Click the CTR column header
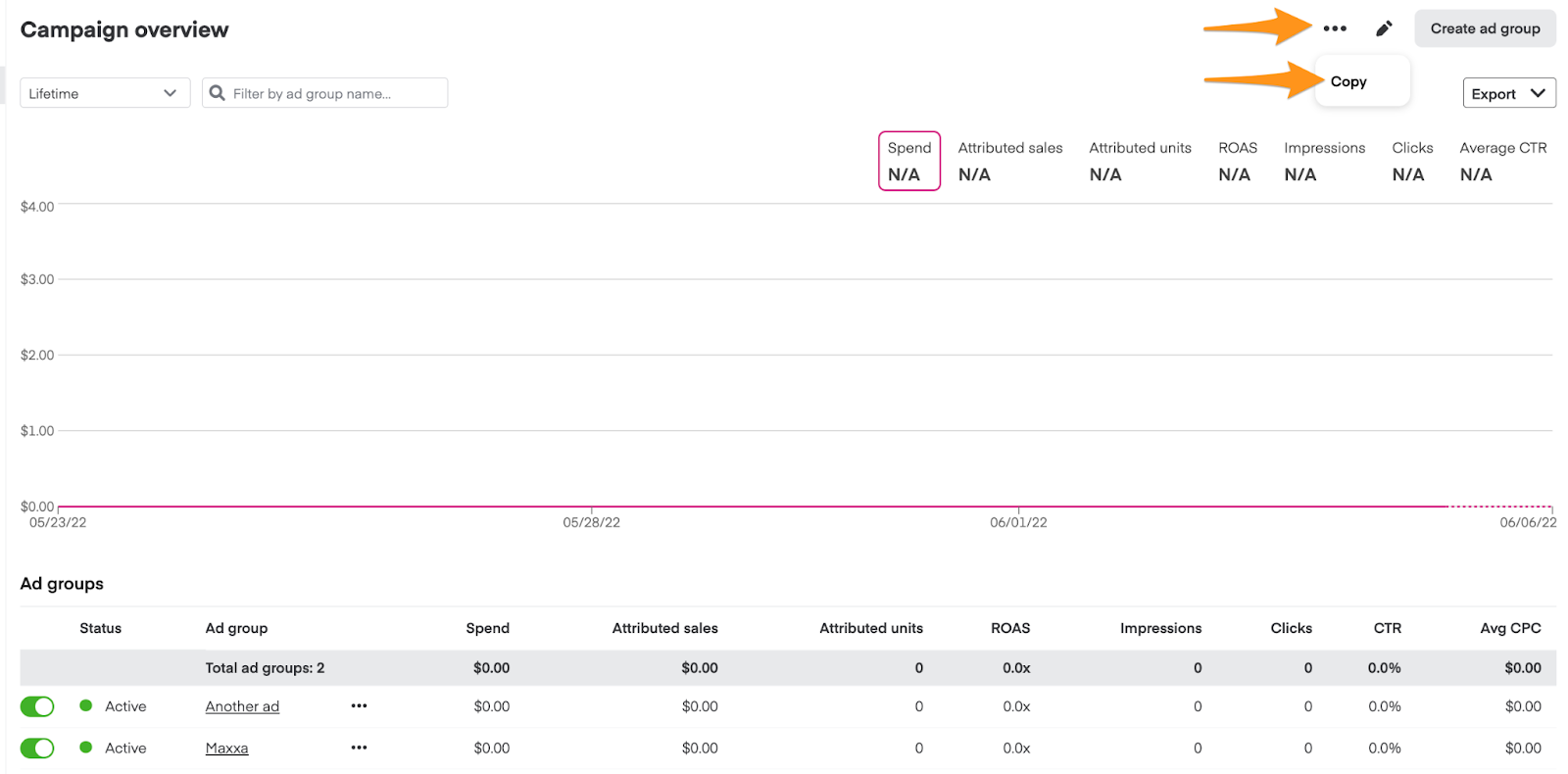Image resolution: width=1568 pixels, height=774 pixels. (1387, 628)
